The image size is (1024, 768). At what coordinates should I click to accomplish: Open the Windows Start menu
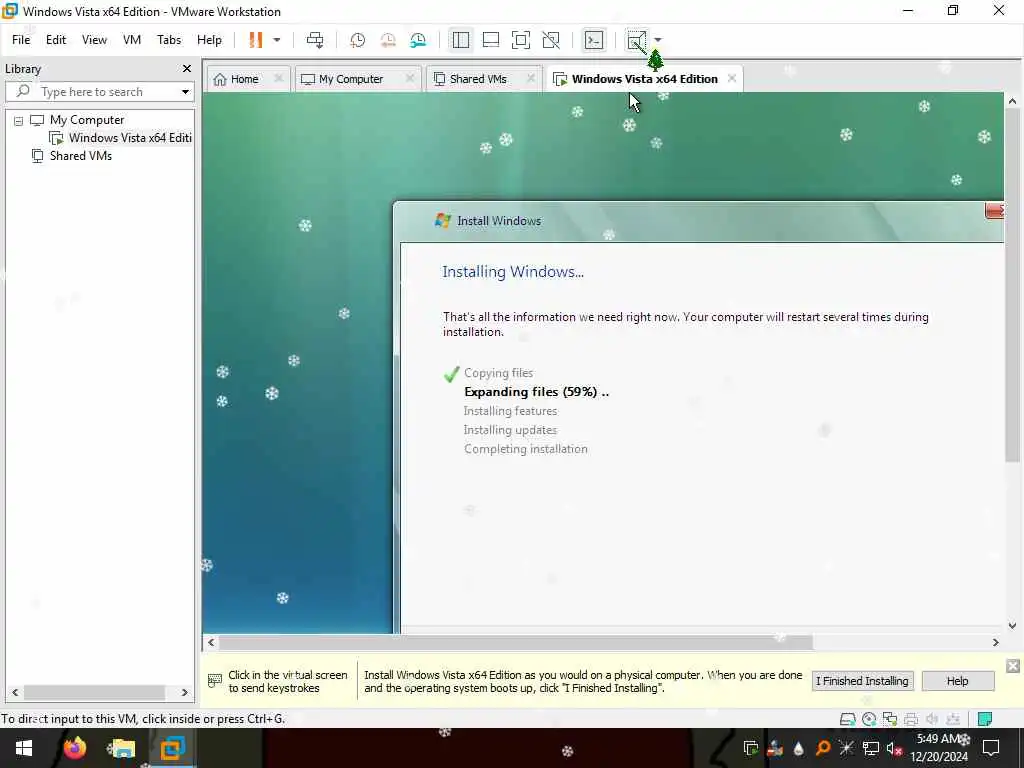[24, 748]
